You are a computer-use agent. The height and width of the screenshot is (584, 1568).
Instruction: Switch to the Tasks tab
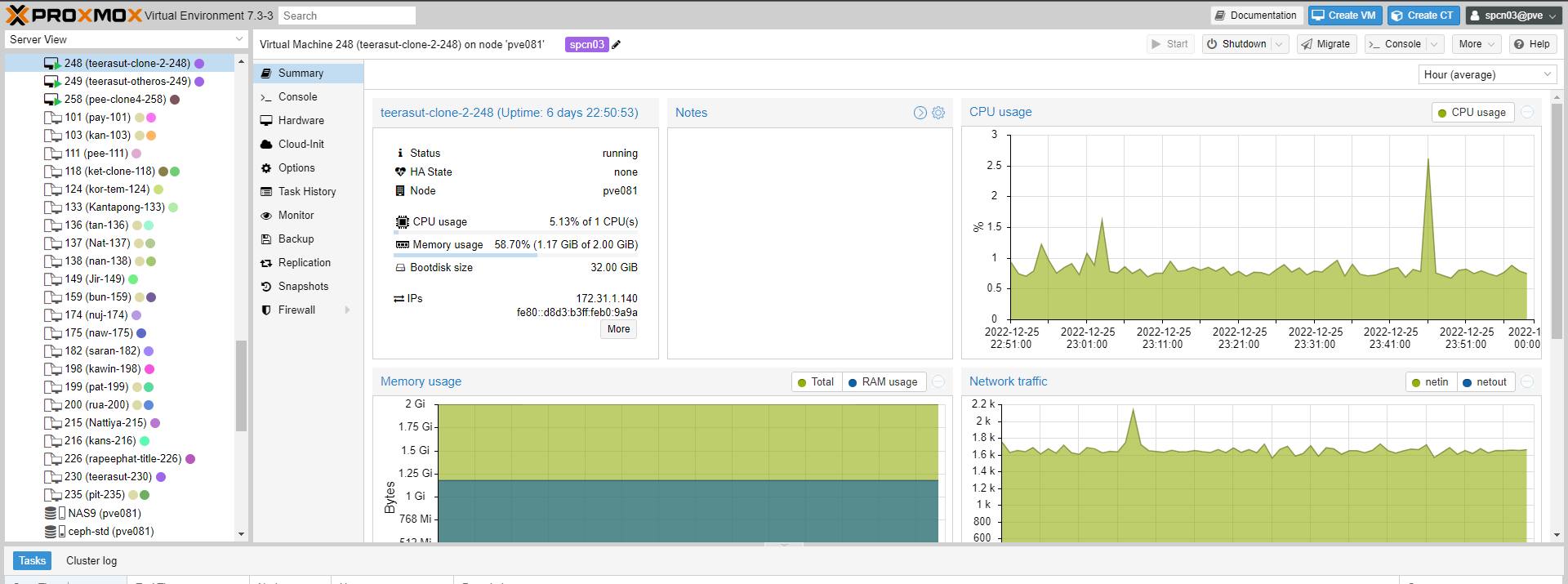click(x=32, y=560)
